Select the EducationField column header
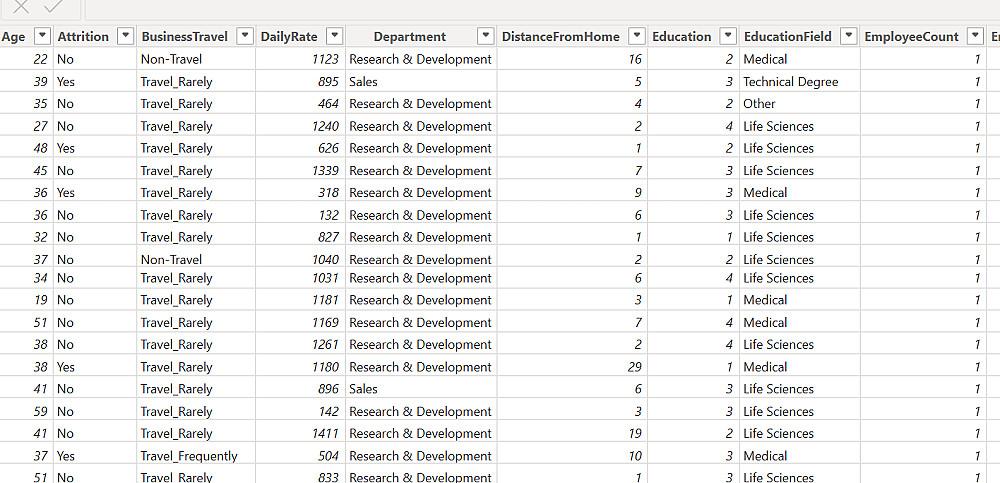1000x483 pixels. pos(787,37)
